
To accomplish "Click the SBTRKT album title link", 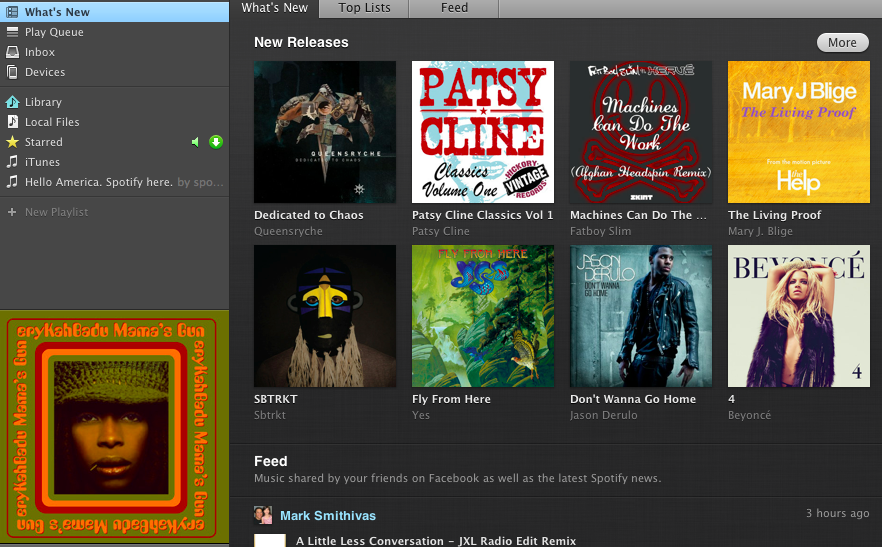I will pyautogui.click(x=276, y=399).
